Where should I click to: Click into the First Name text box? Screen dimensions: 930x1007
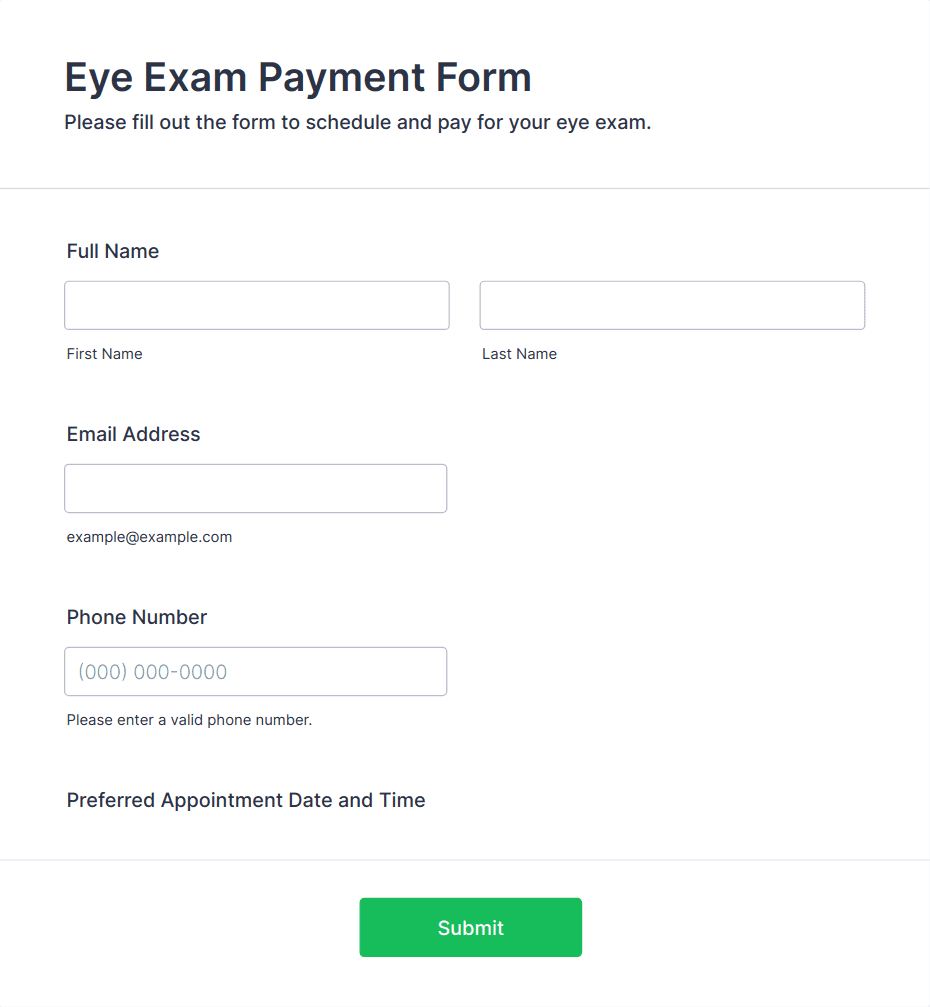[256, 305]
